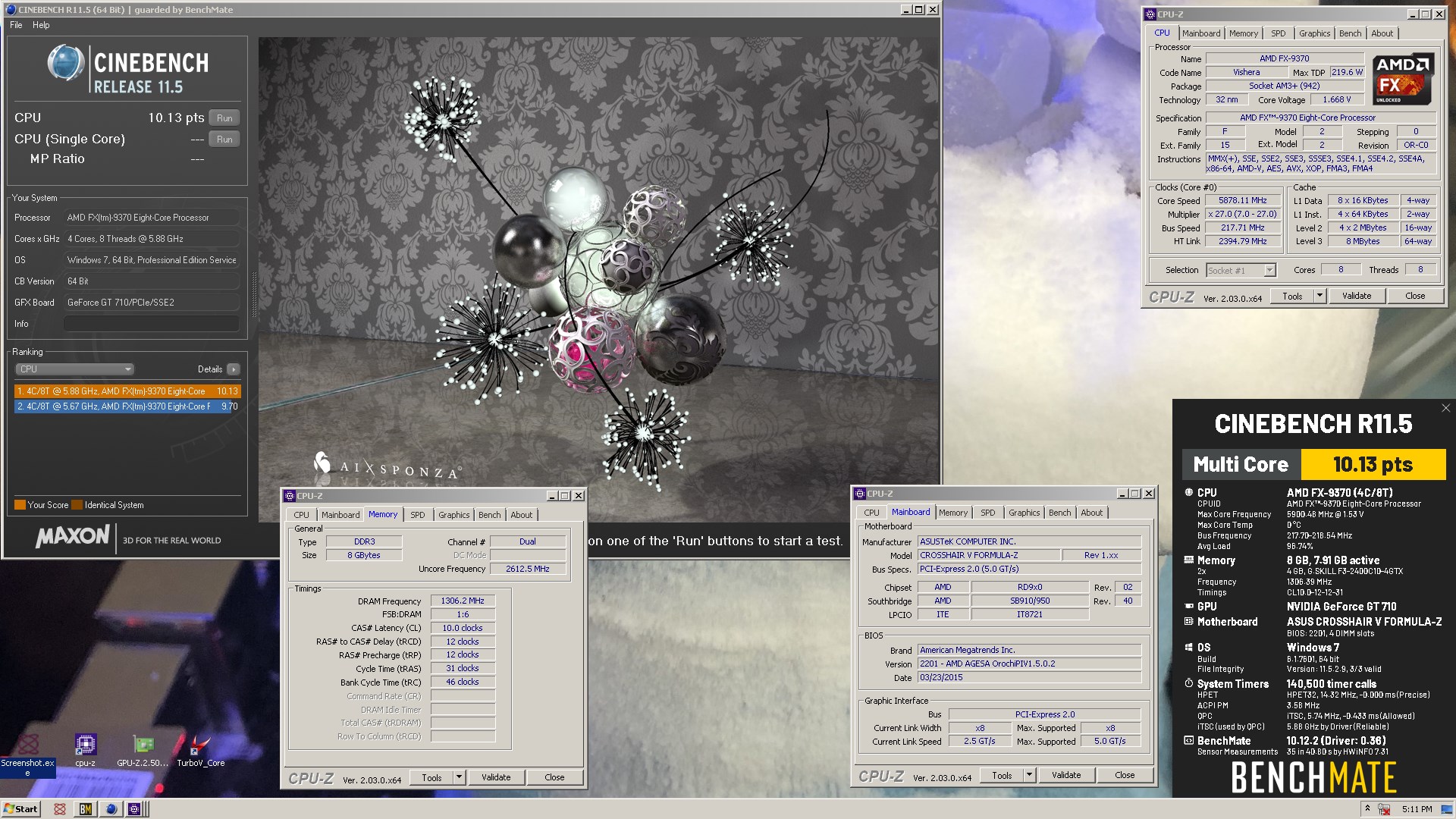Click Close button in CPU-Z Memory window
1456x819 pixels.
pos(554,777)
